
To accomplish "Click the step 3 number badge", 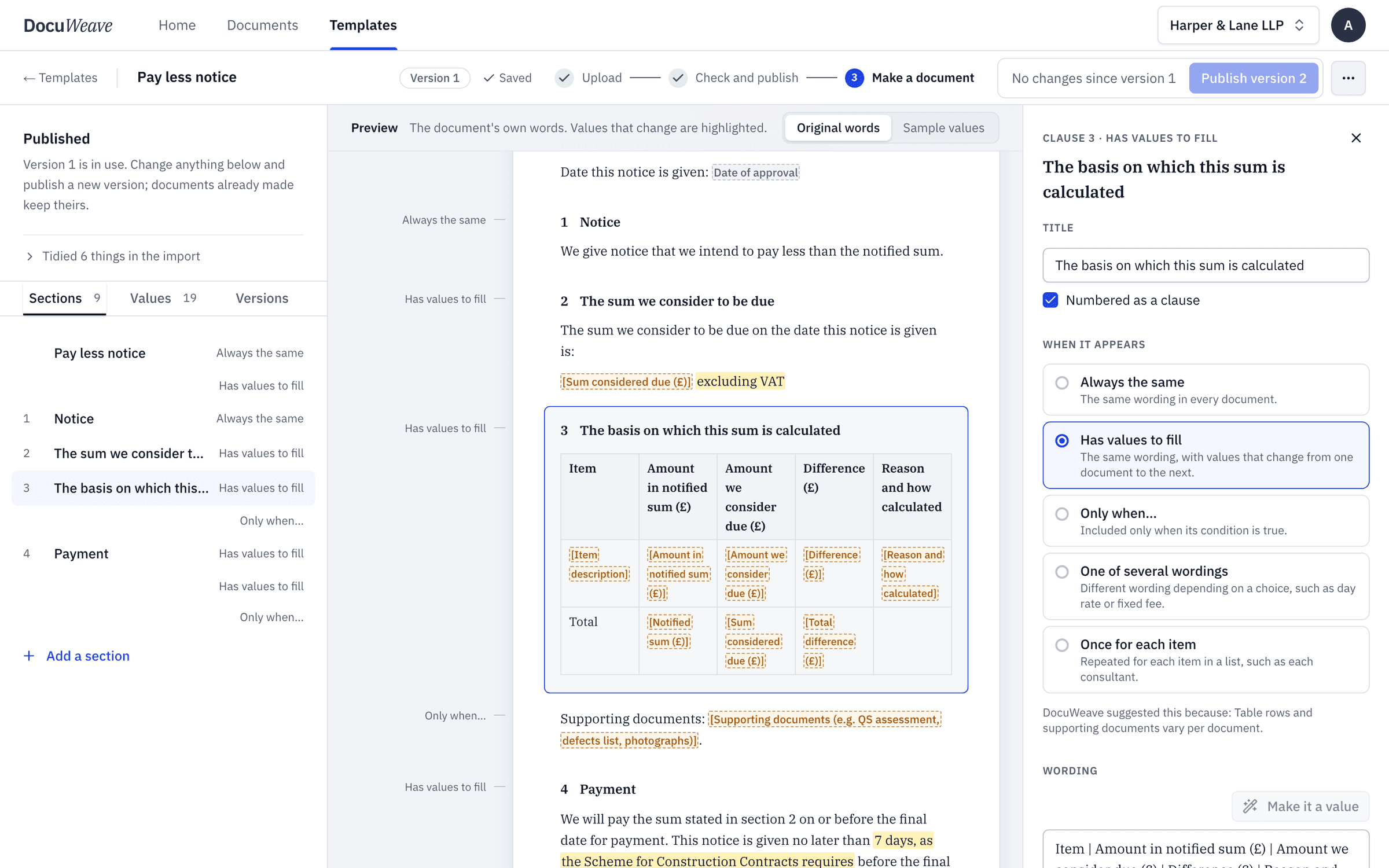I will click(854, 78).
